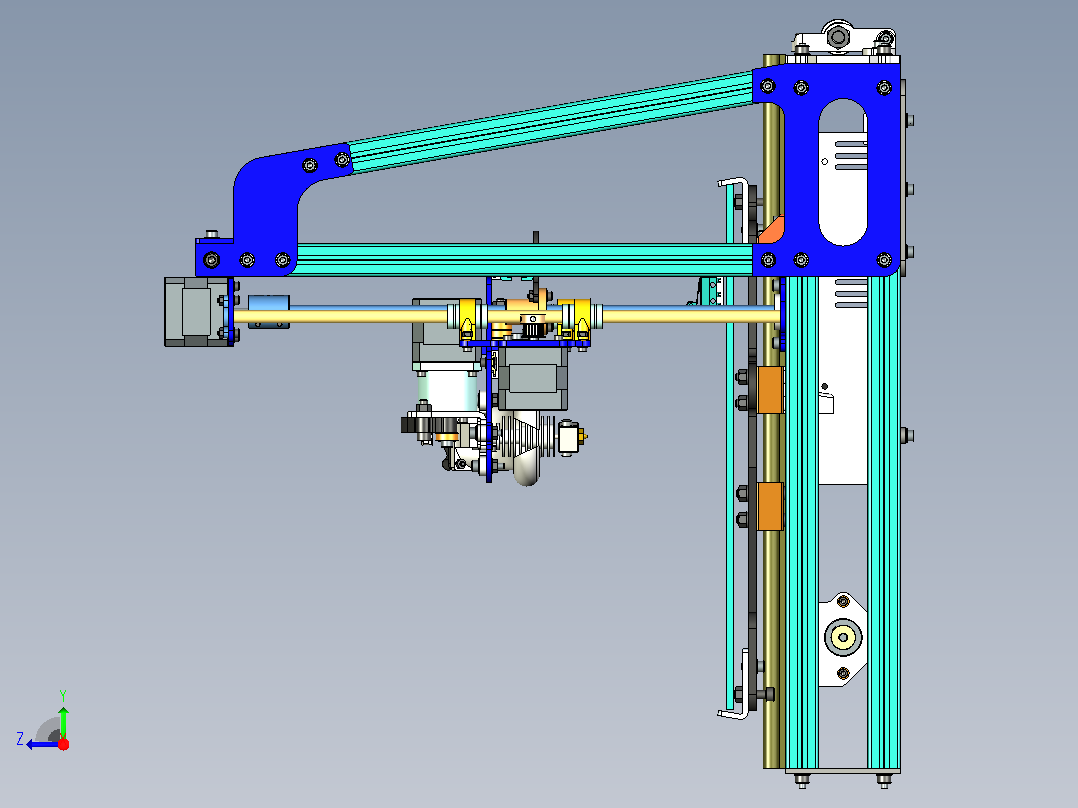Click the blue Z axis arrow of the triad
1078x808 pixels.
pos(41,744)
